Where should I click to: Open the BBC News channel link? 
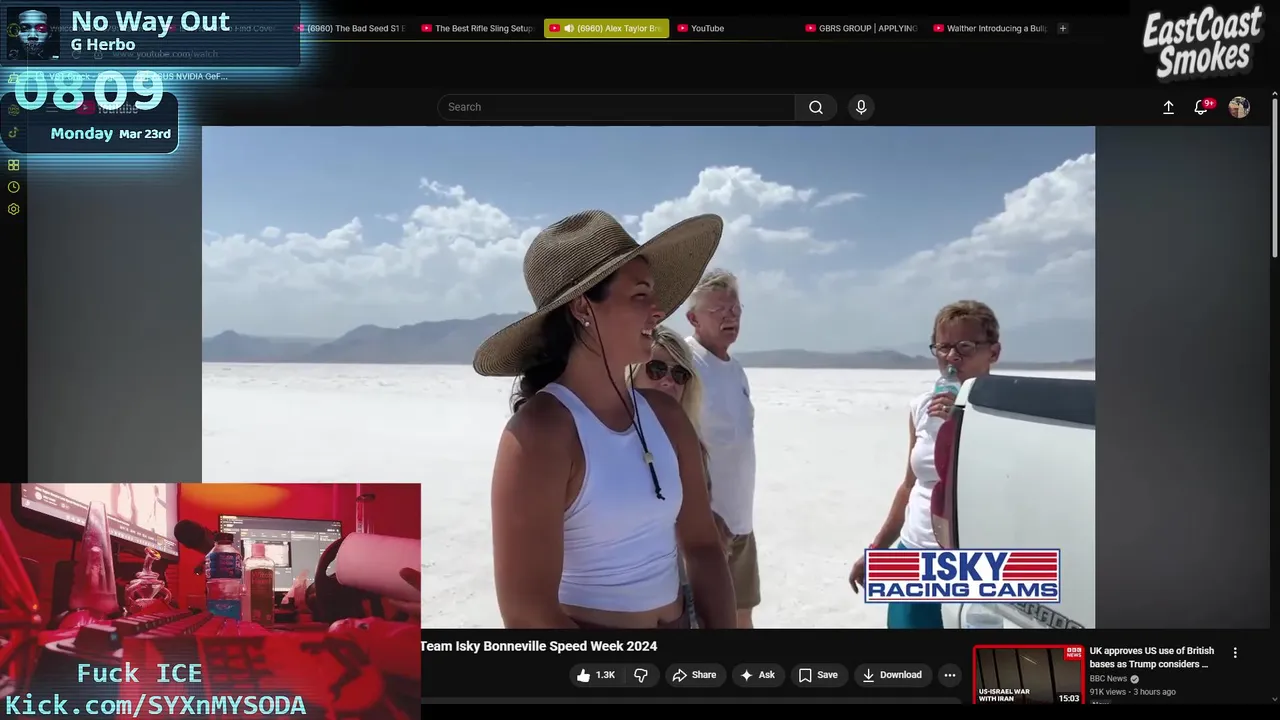(1108, 679)
